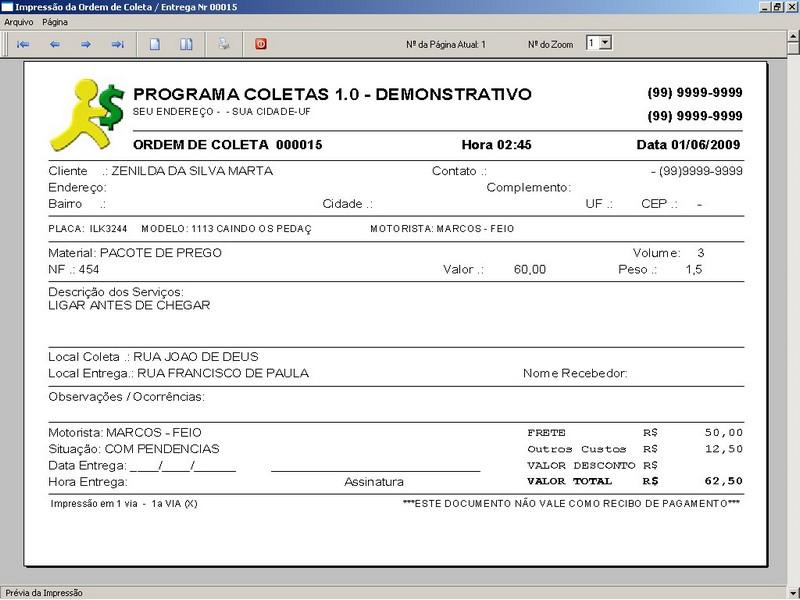Click the 'Nome Recebedor:' label
This screenshot has height=600, width=800.
pos(575,373)
